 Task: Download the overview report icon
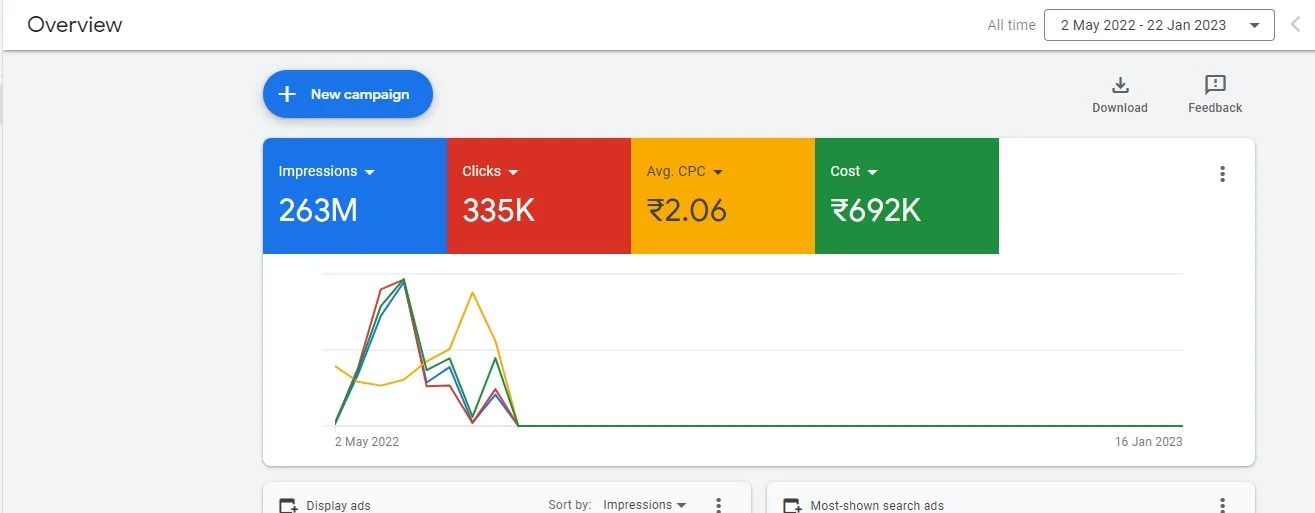(x=1120, y=85)
